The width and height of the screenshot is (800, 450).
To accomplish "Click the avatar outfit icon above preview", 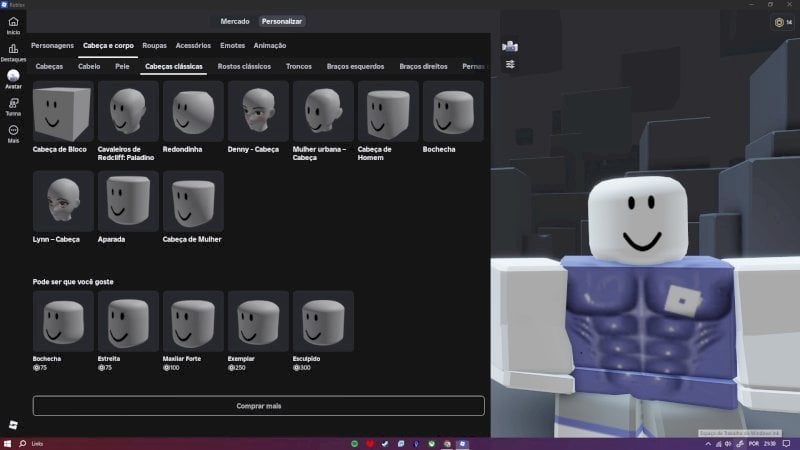I will click(510, 45).
